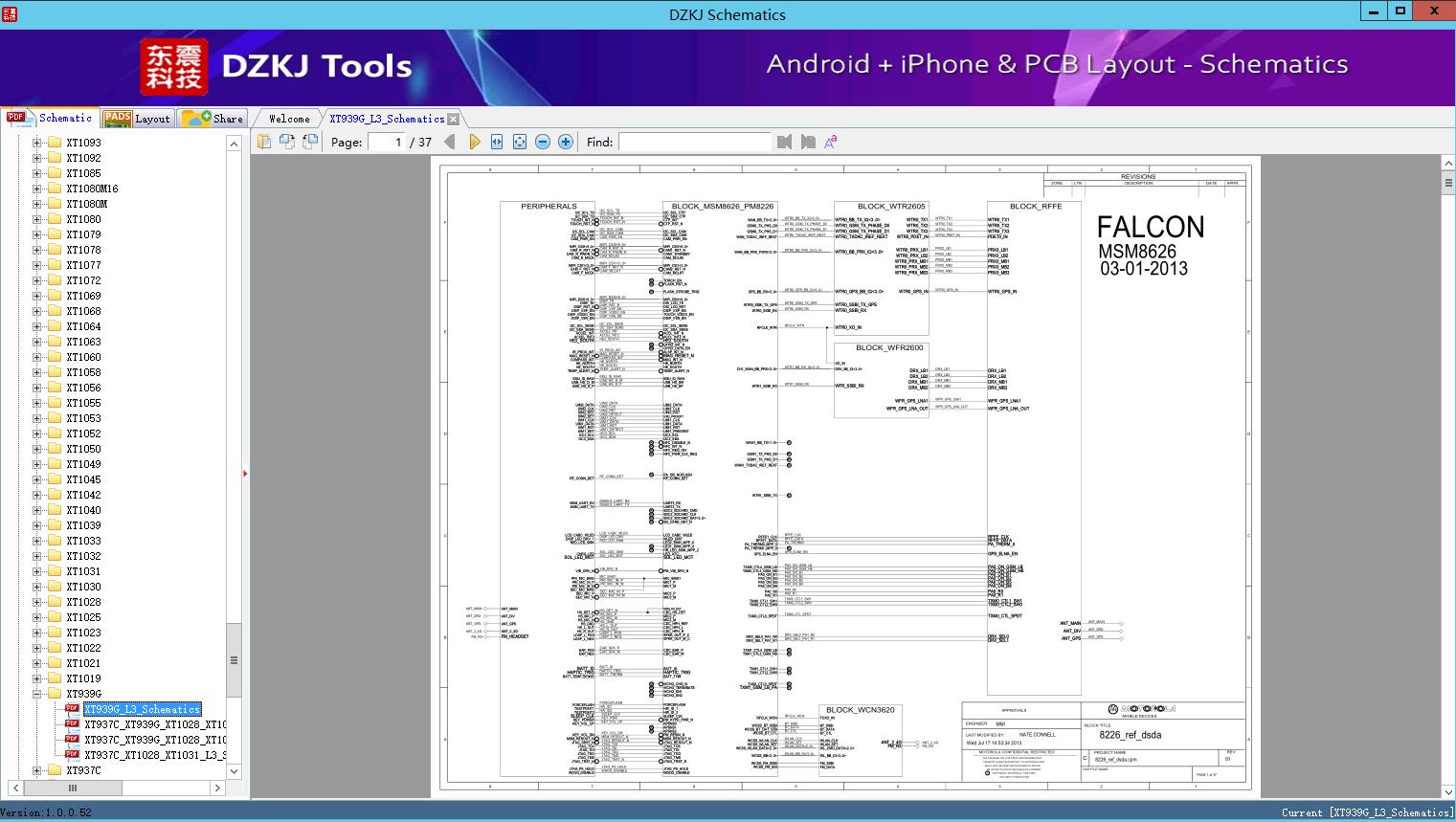Image resolution: width=1456 pixels, height=822 pixels.
Task: Click the tree panel scroll down arrow
Action: pyautogui.click(x=234, y=770)
